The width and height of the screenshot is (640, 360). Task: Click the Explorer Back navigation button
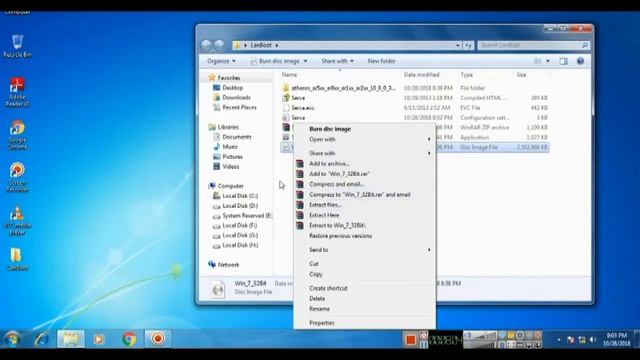point(207,45)
